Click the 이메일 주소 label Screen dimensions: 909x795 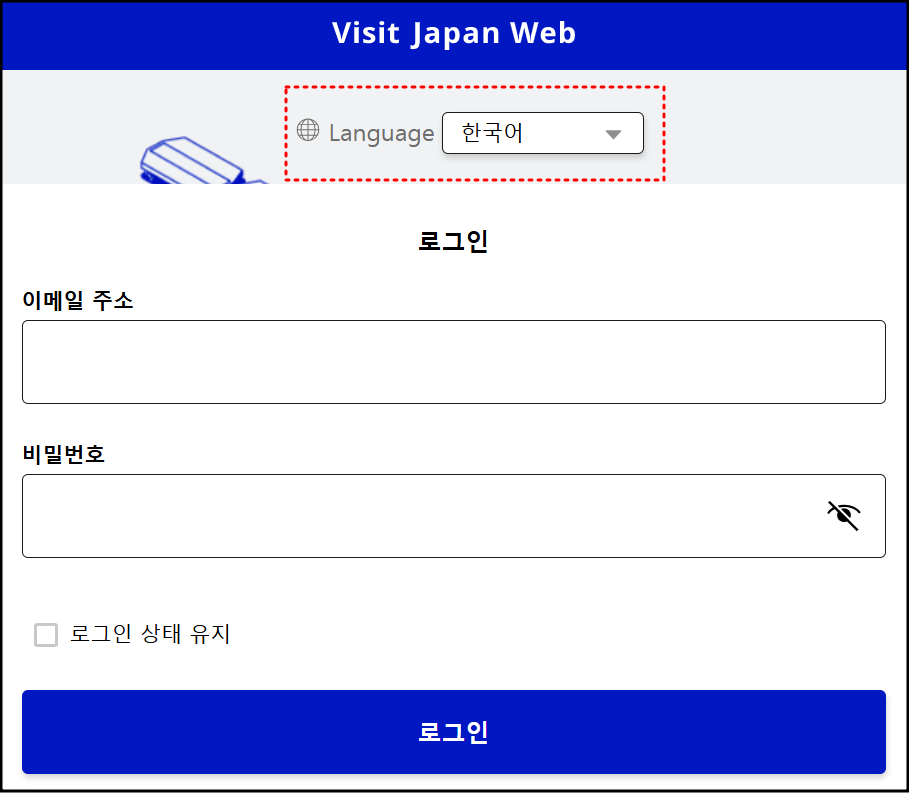pyautogui.click(x=78, y=300)
